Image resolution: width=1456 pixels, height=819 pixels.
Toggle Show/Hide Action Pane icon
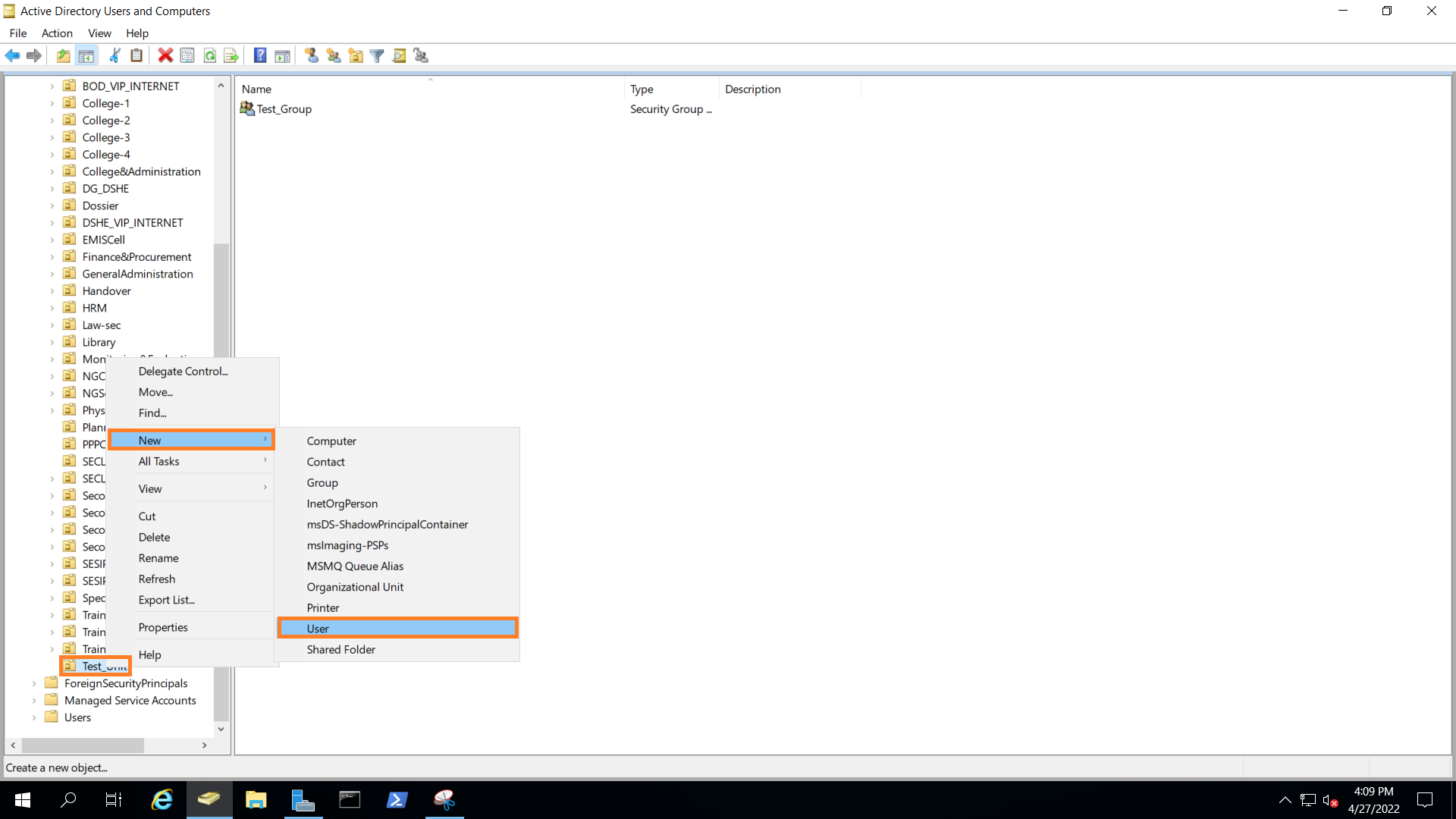pos(282,55)
